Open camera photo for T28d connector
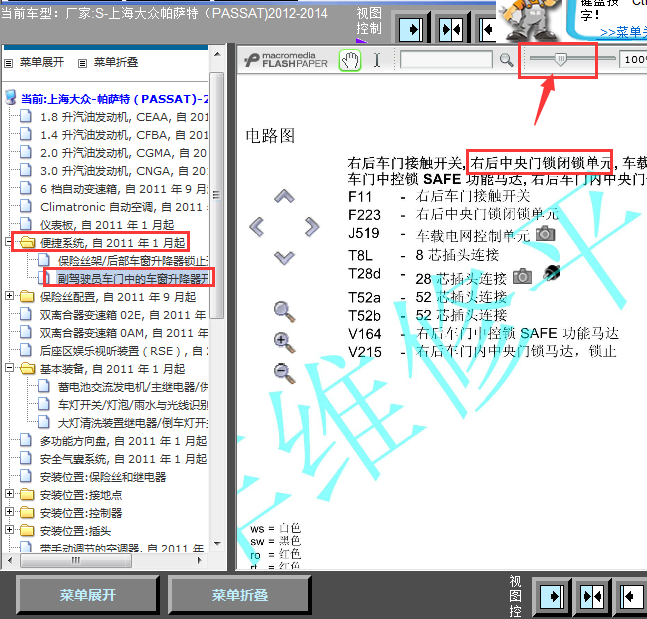This screenshot has height=619, width=647. pyautogui.click(x=522, y=276)
